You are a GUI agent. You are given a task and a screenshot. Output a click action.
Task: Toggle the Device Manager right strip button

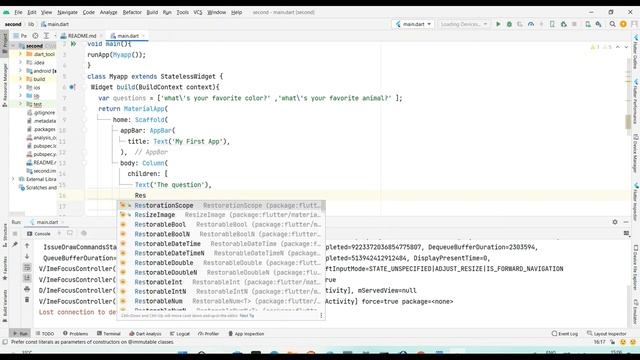(x=636, y=153)
